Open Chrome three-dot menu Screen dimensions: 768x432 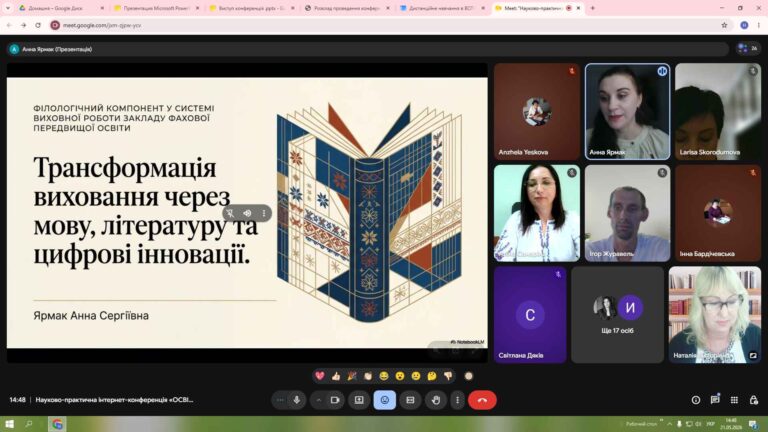coord(758,25)
